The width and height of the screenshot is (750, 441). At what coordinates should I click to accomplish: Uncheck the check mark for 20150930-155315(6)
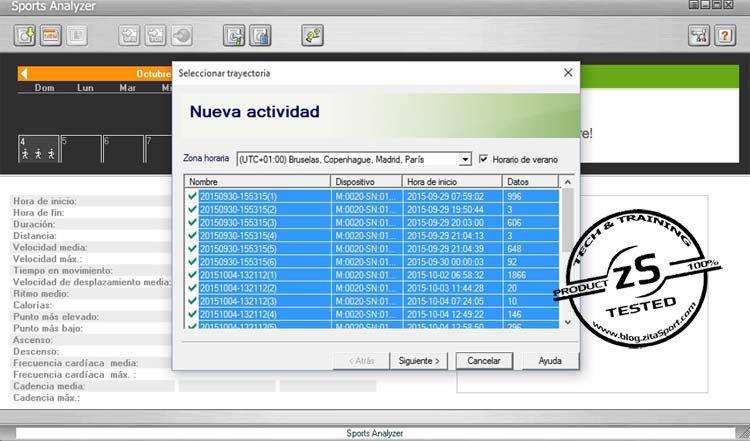coord(192,262)
